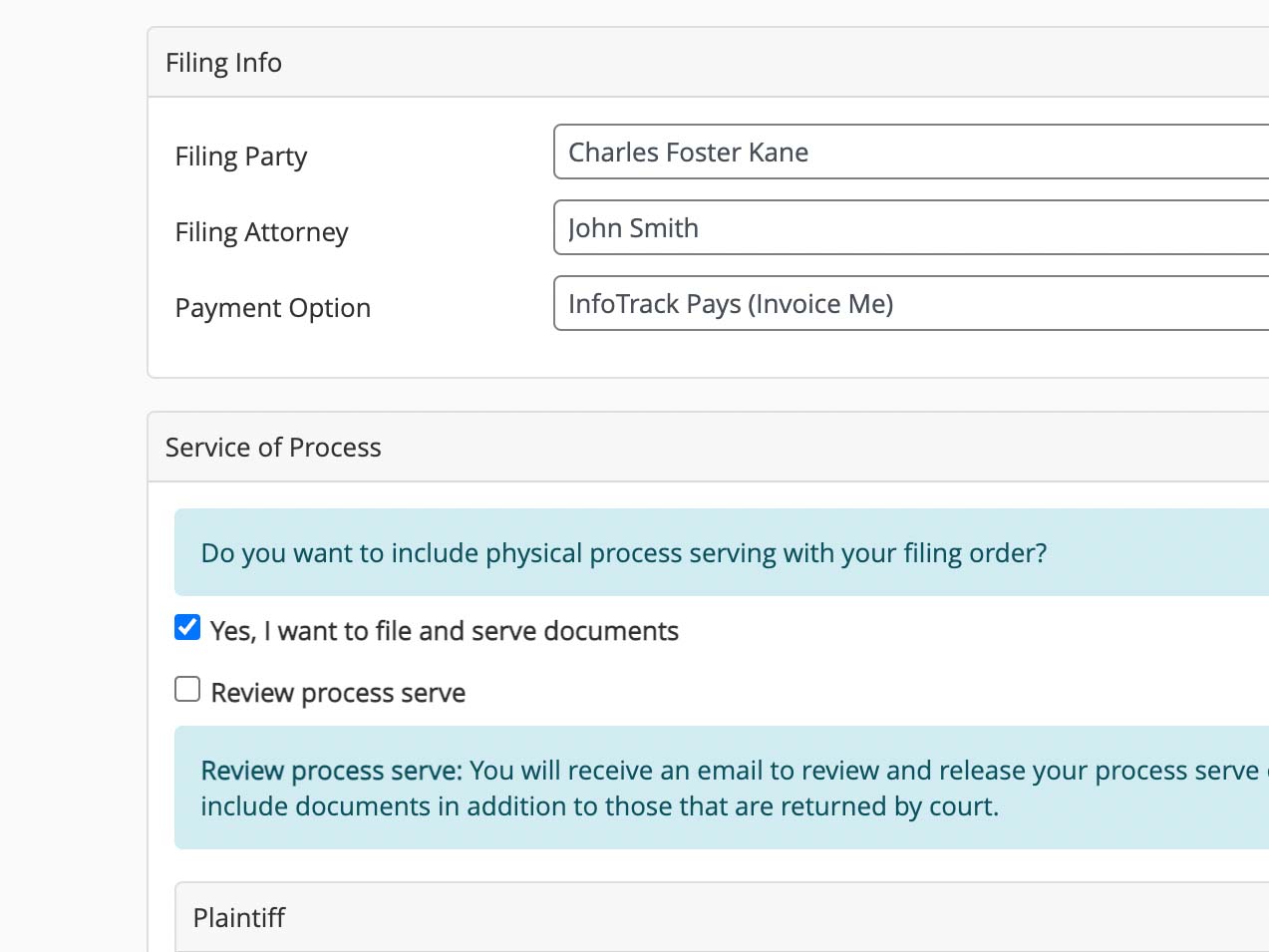Screen dimensions: 1269x952
Task: Enable the Review process serve checkbox
Action: point(187,689)
